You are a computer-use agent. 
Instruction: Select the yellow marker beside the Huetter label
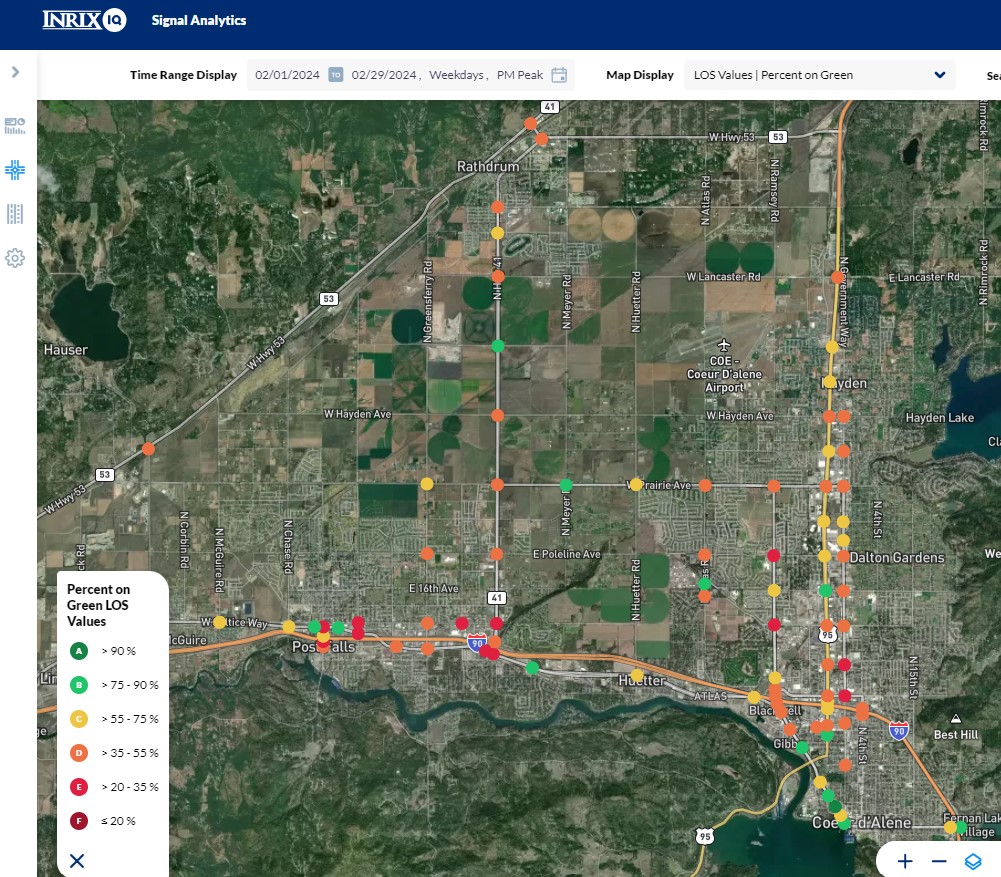(x=636, y=675)
